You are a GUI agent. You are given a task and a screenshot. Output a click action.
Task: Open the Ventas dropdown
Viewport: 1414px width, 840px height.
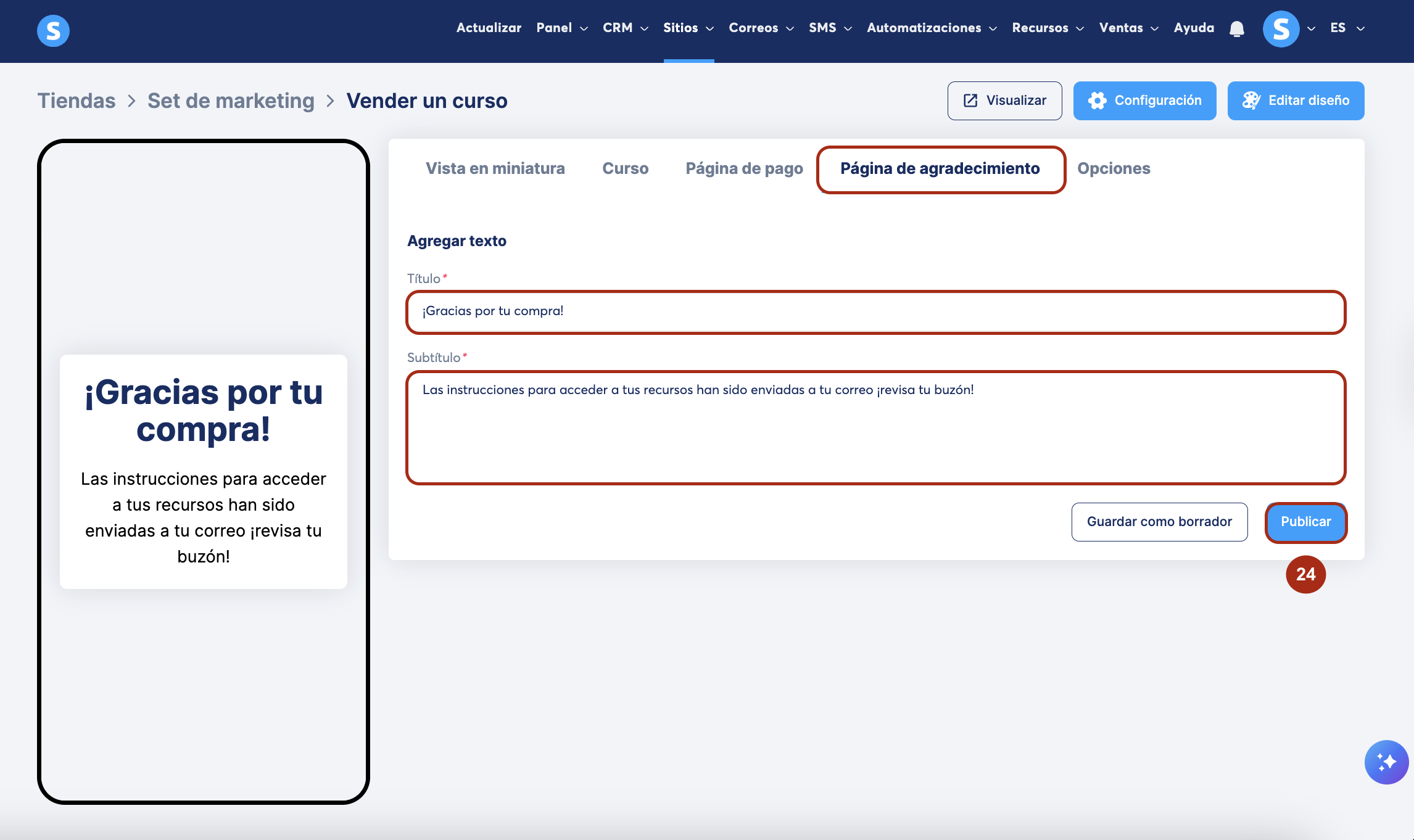1128,28
